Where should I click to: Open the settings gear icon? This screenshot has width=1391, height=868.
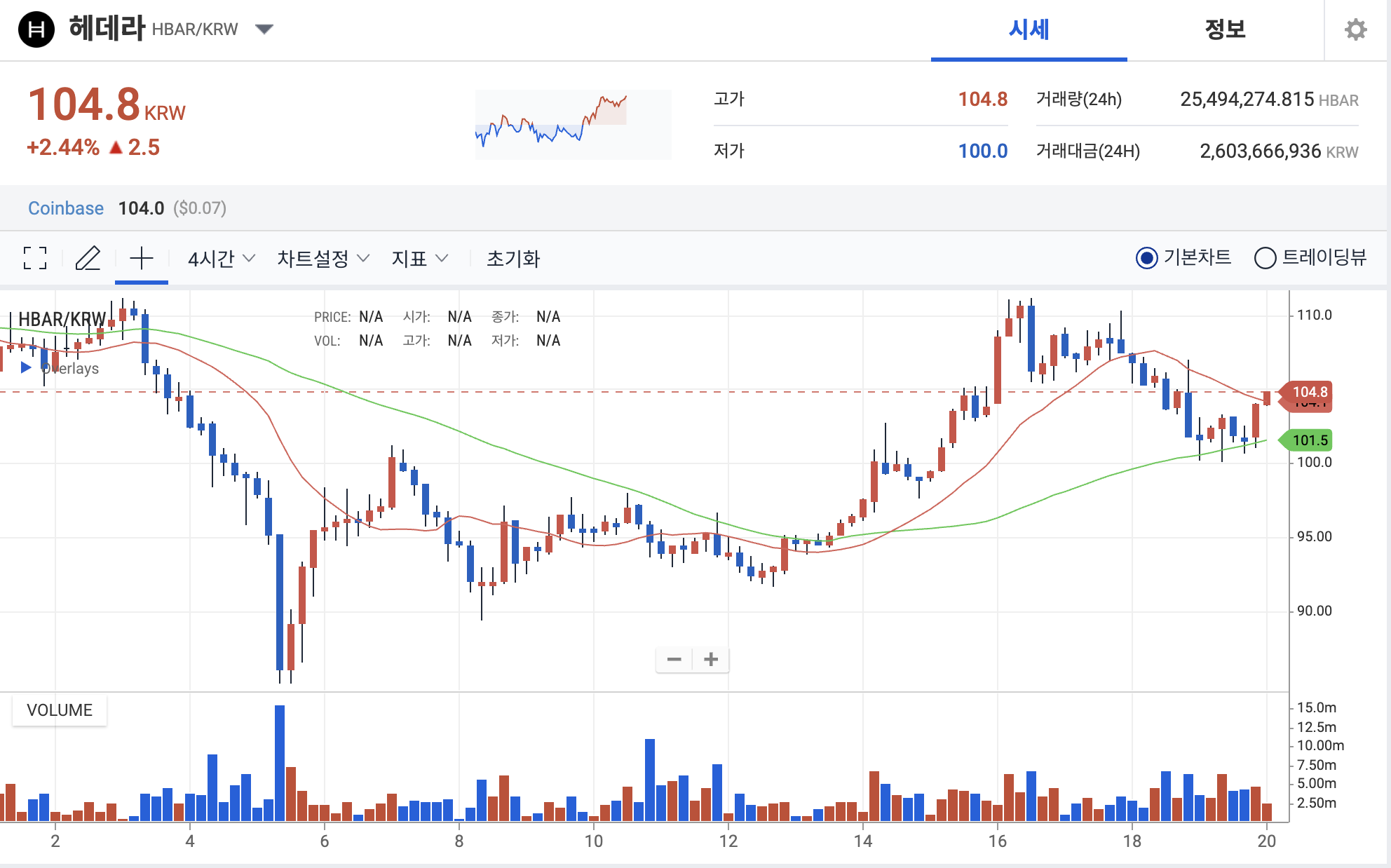point(1355,29)
